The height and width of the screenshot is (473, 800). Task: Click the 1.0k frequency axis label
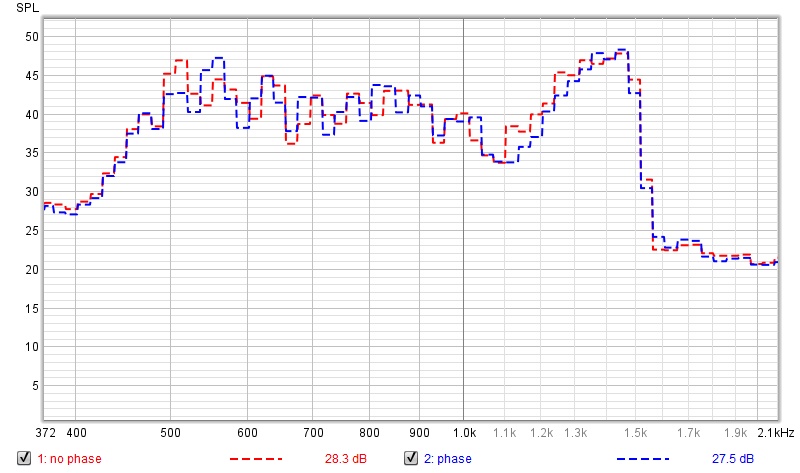464,433
